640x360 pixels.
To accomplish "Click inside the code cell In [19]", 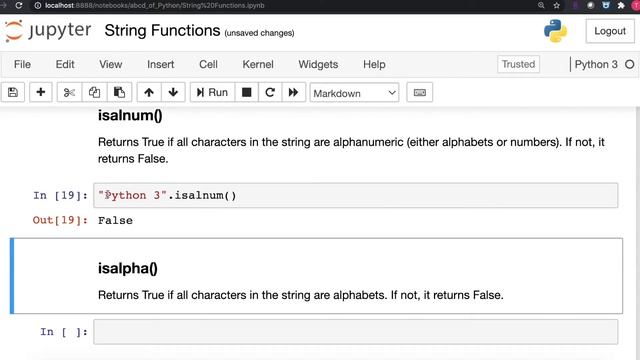I will click(356, 196).
